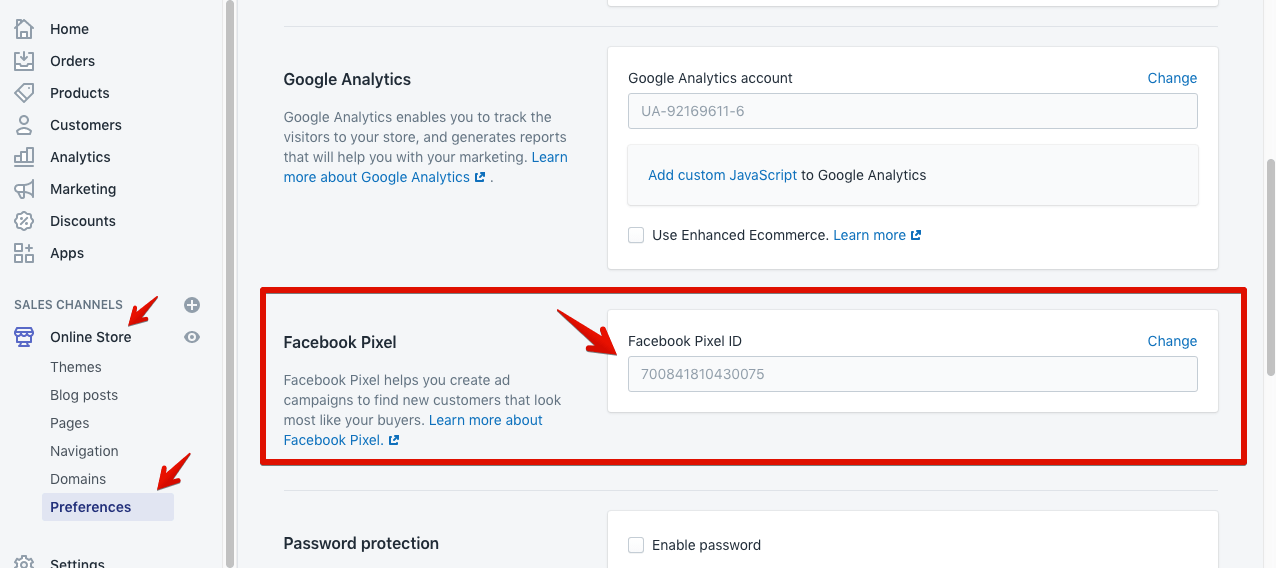Click the Customers person icon
Viewport: 1276px width, 568px height.
pyautogui.click(x=24, y=125)
